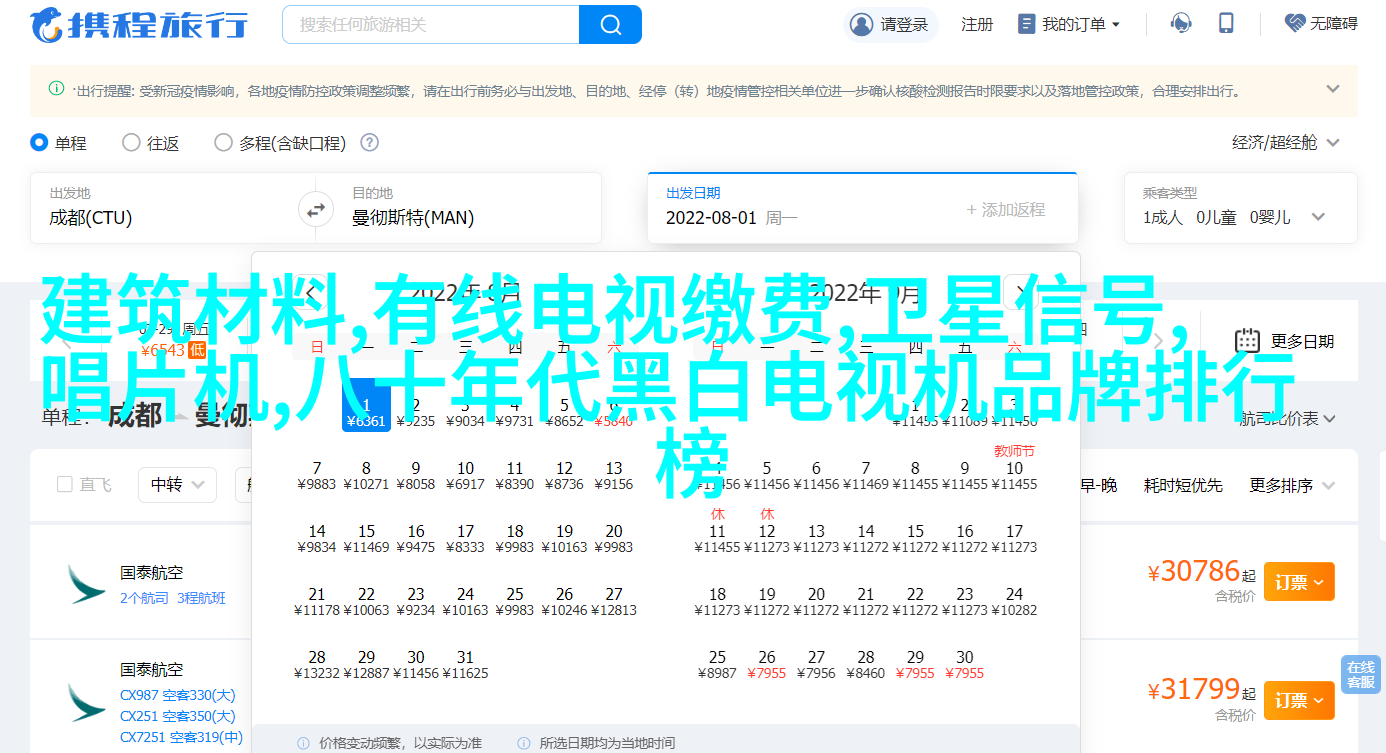The height and width of the screenshot is (753, 1386).
Task: Click the mobile phone app icon
Action: (1228, 23)
